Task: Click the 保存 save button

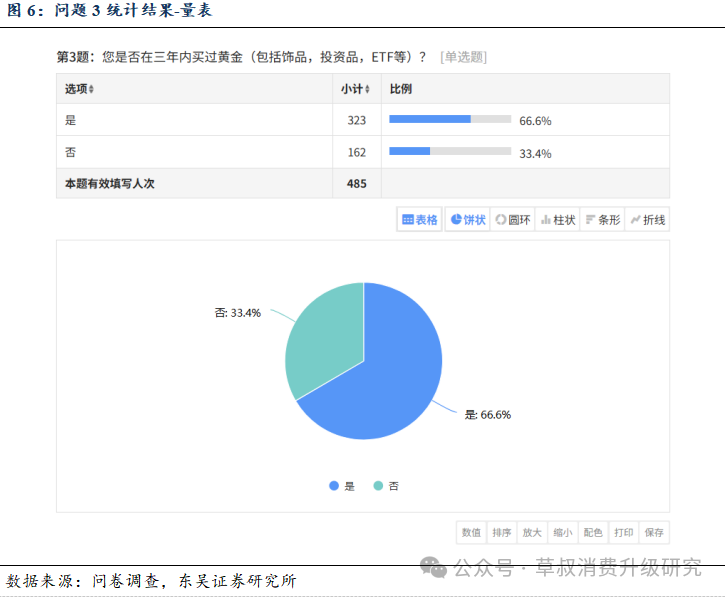Action: coord(654,533)
